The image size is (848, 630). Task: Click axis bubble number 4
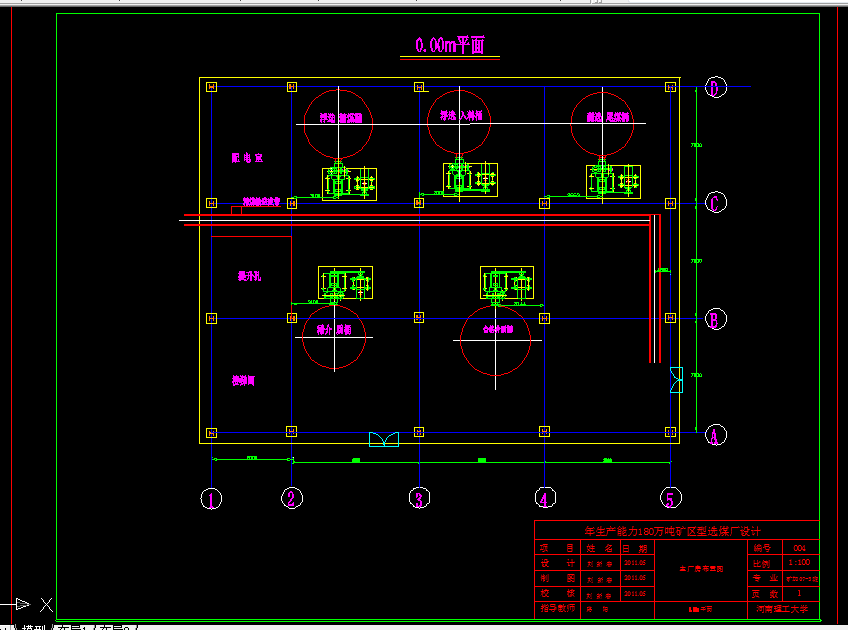[545, 498]
